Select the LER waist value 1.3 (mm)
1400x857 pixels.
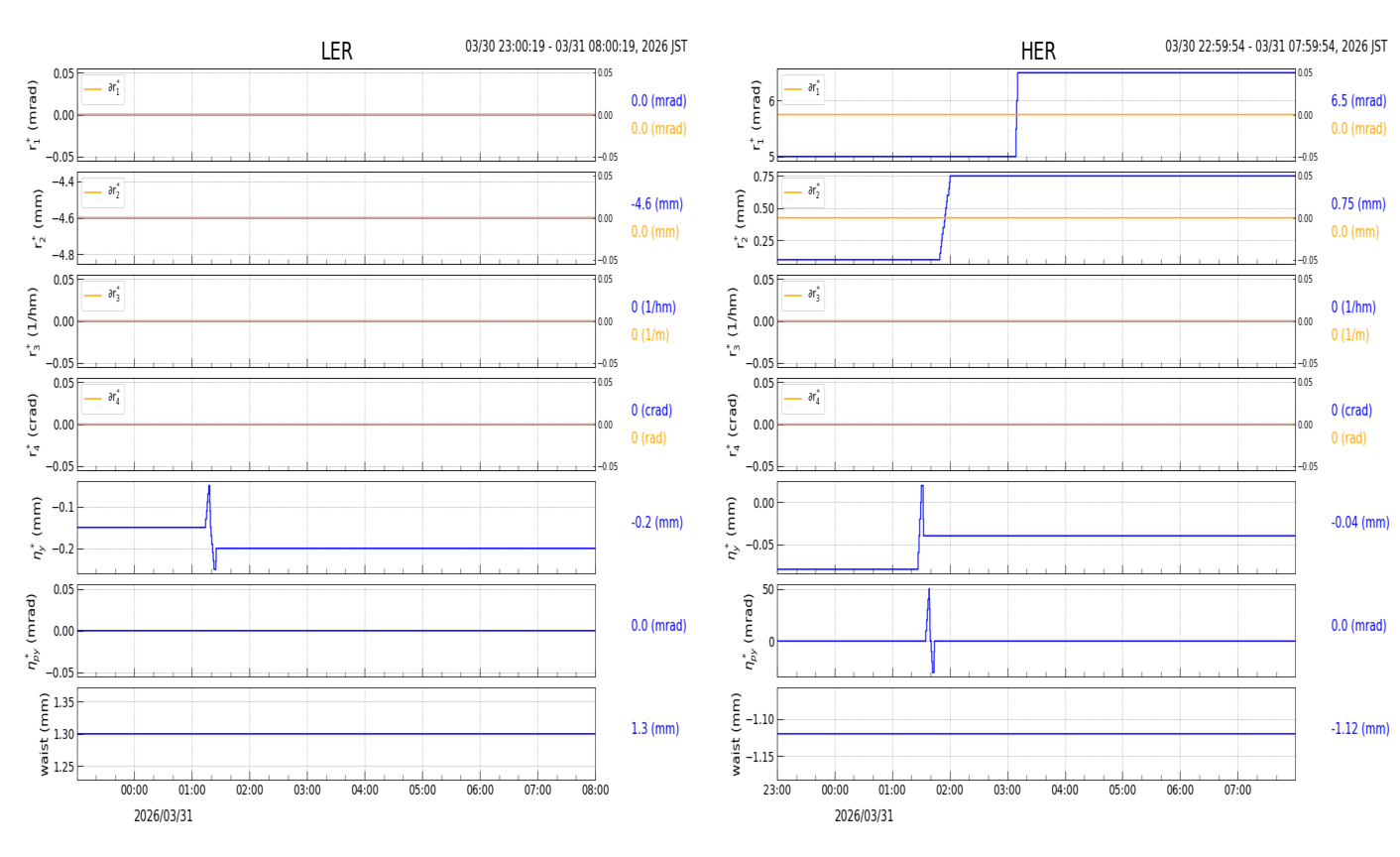655,729
